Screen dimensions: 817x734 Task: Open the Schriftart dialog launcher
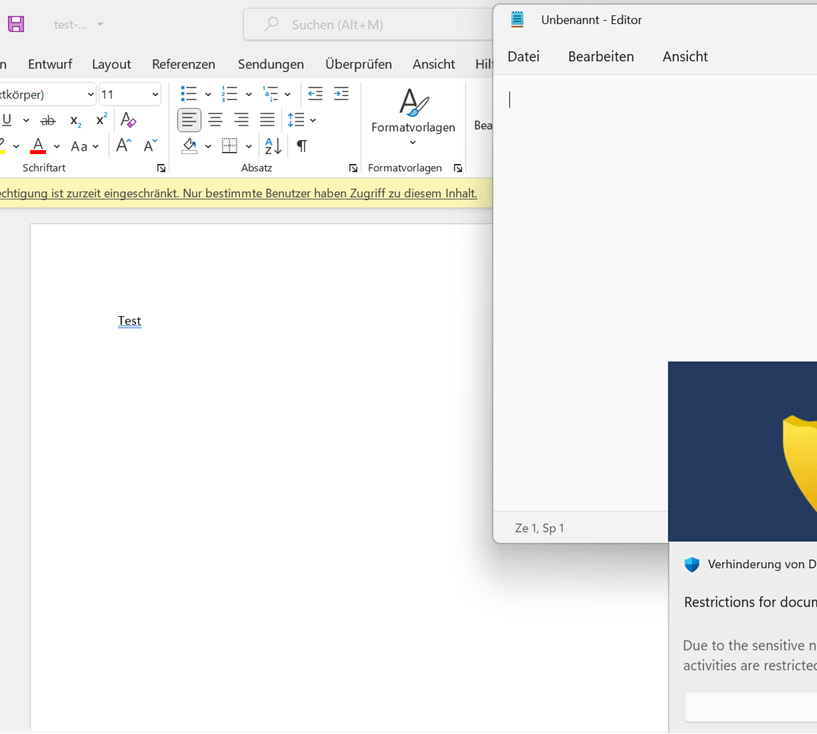pyautogui.click(x=161, y=168)
